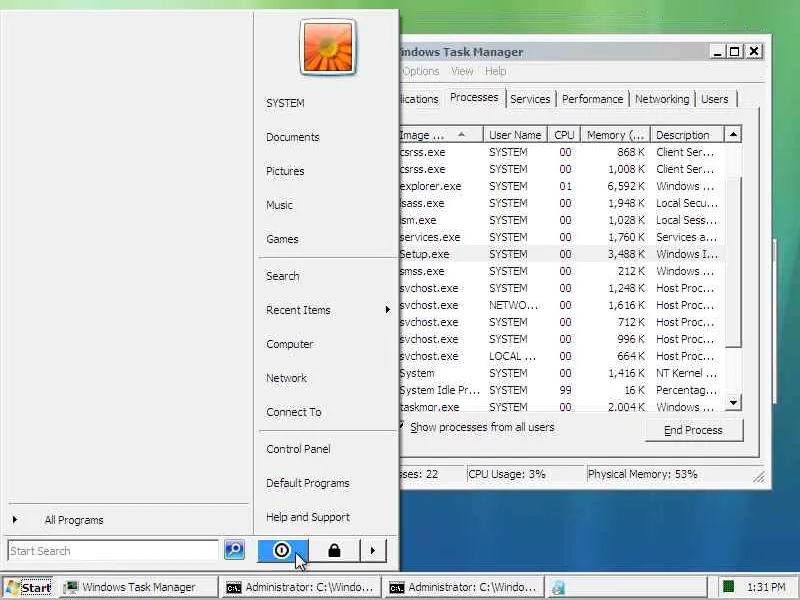Click into the Start Search field
The width and height of the screenshot is (800, 600).
pyautogui.click(x=113, y=551)
